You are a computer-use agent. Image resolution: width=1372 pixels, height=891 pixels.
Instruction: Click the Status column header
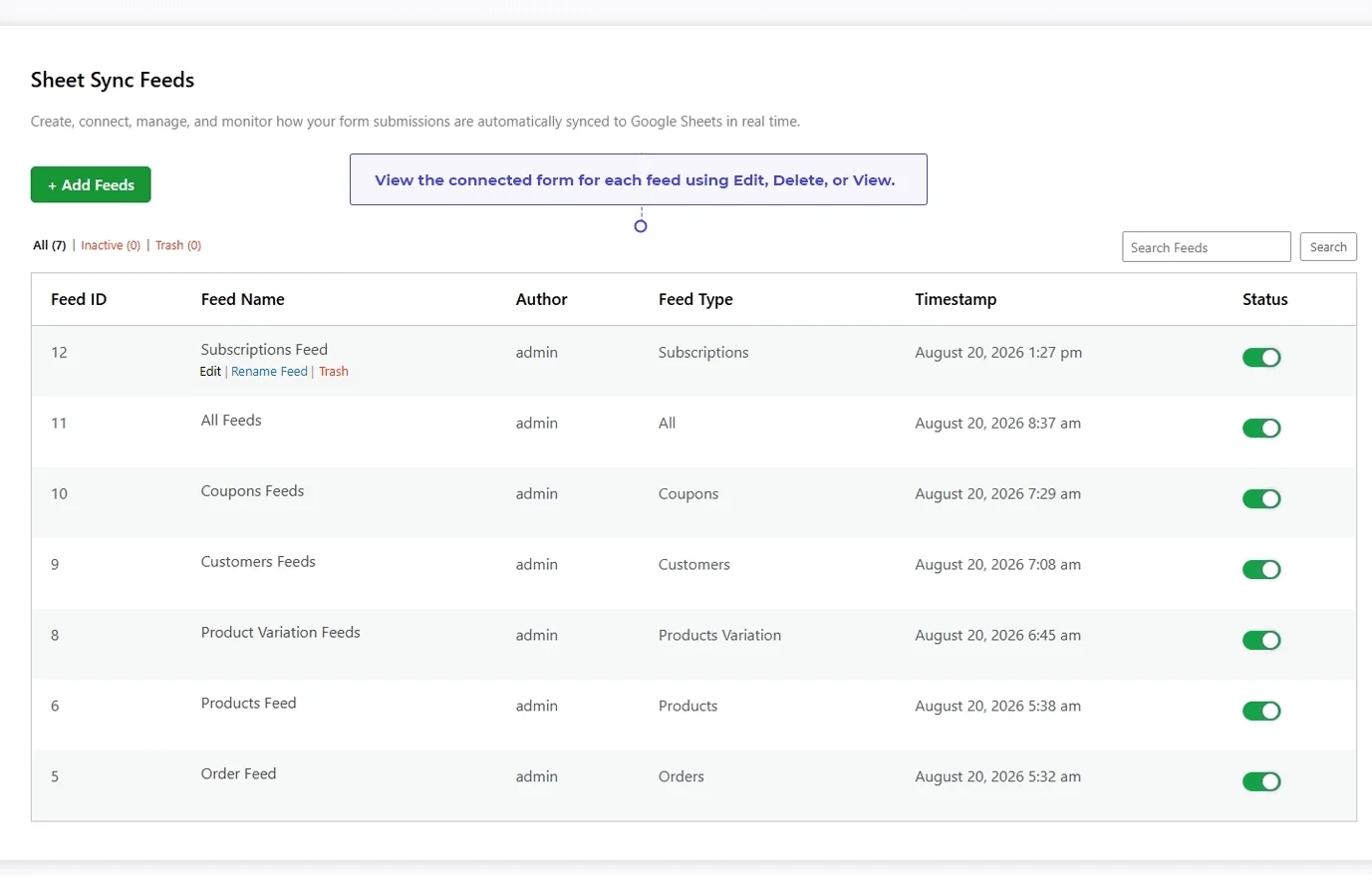click(x=1264, y=299)
